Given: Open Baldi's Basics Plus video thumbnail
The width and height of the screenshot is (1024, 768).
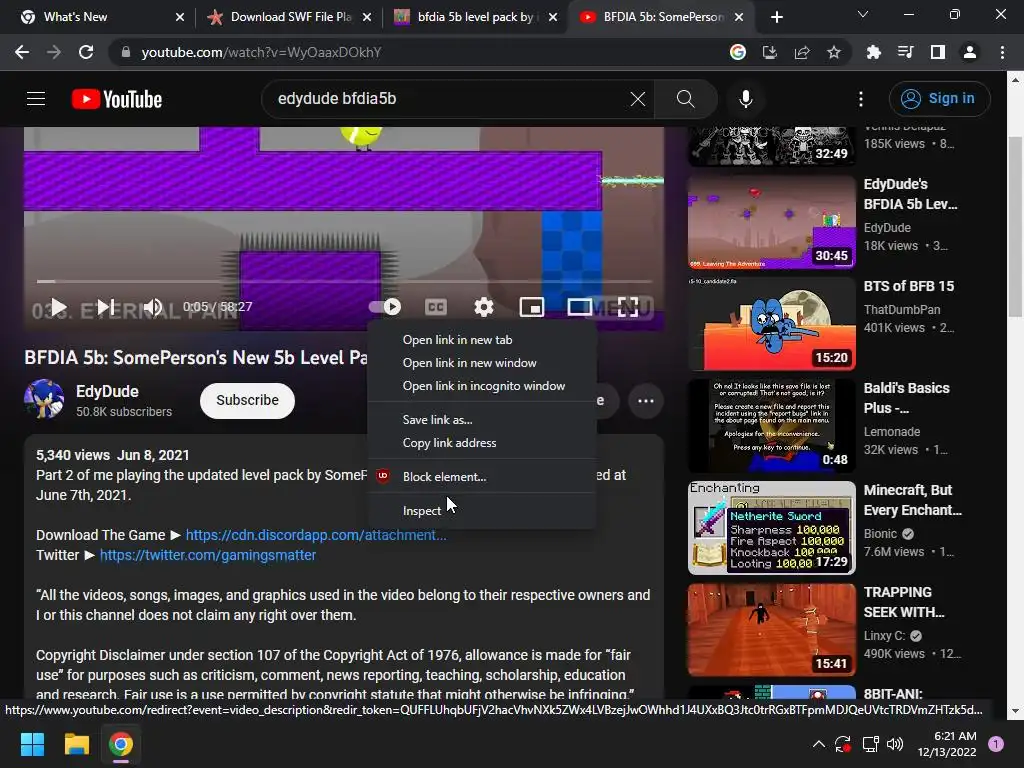Looking at the screenshot, I should click(771, 426).
